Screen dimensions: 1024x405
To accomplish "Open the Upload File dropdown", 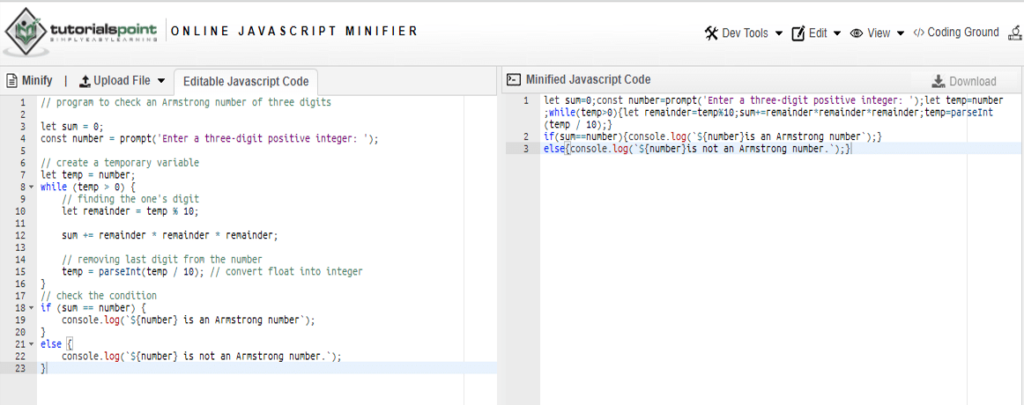I will (160, 80).
